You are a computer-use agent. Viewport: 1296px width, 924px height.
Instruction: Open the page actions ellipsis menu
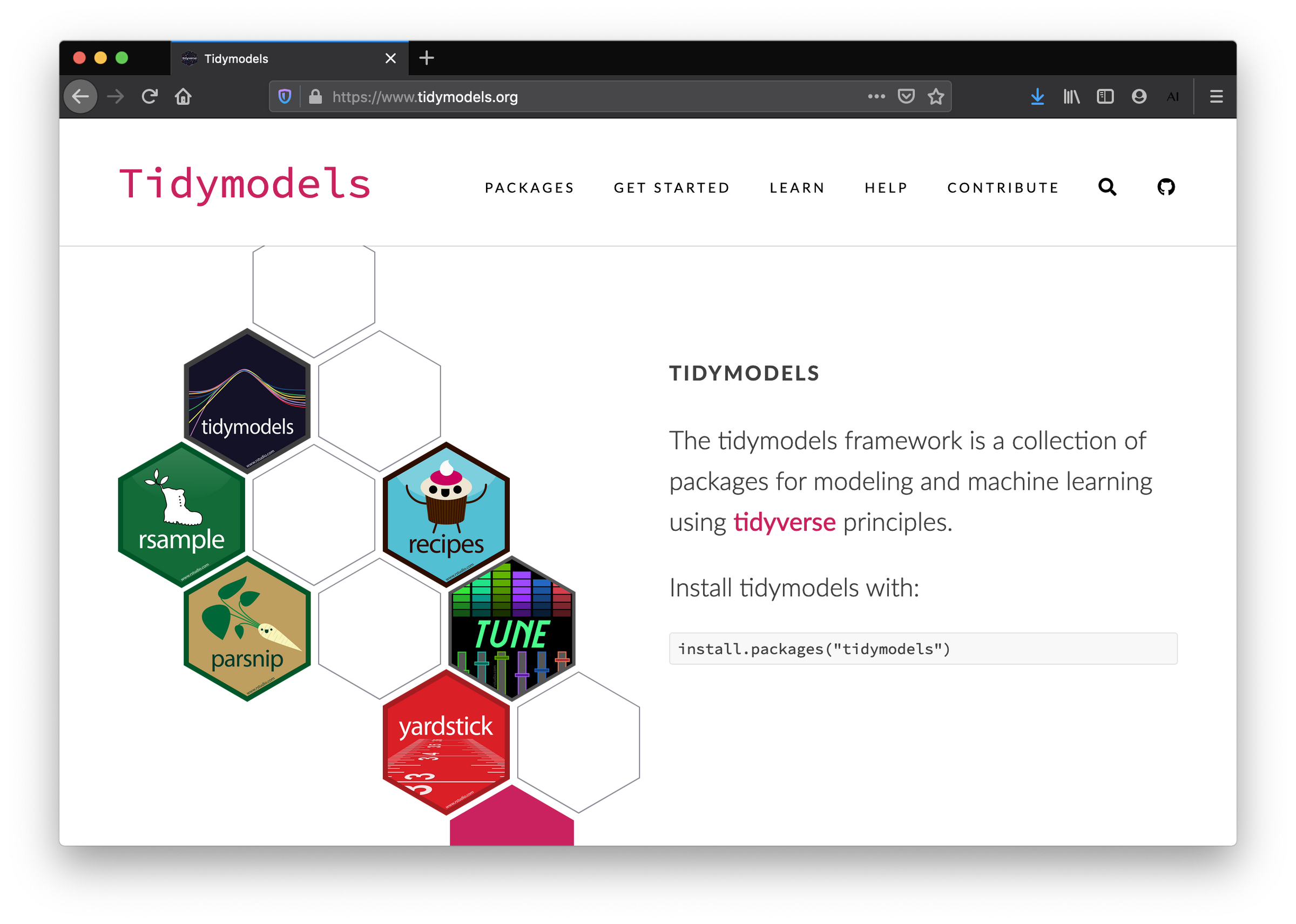(x=876, y=96)
